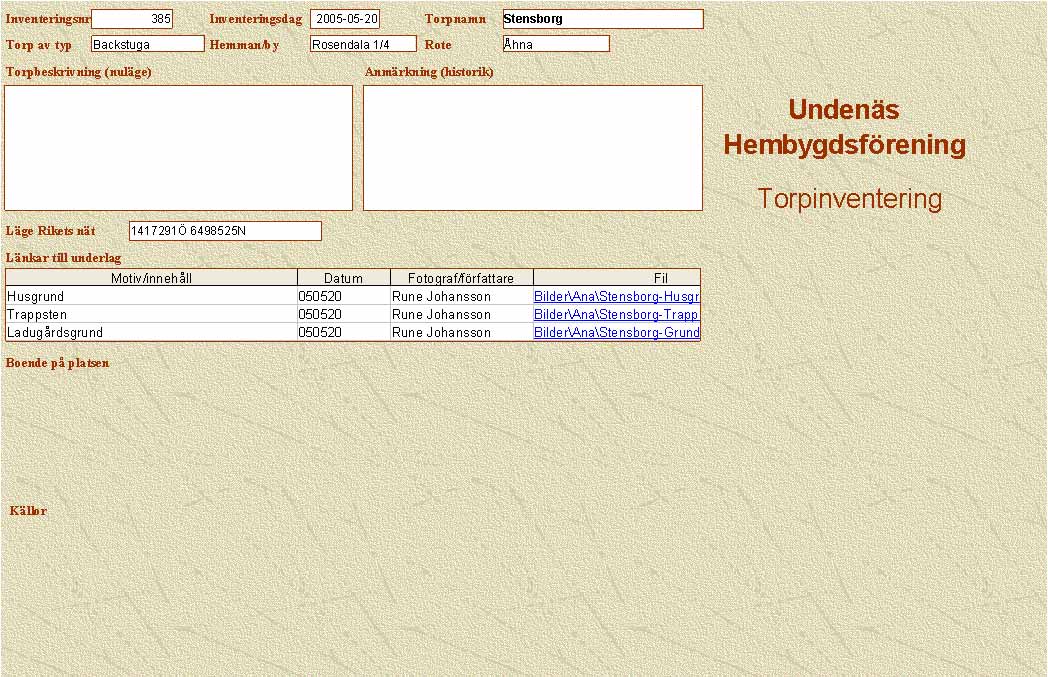Select the Husgrund cell in the table

[151, 297]
